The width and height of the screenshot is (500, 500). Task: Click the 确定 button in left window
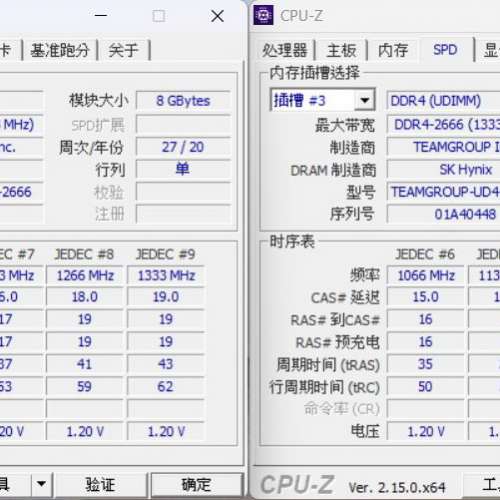196,484
